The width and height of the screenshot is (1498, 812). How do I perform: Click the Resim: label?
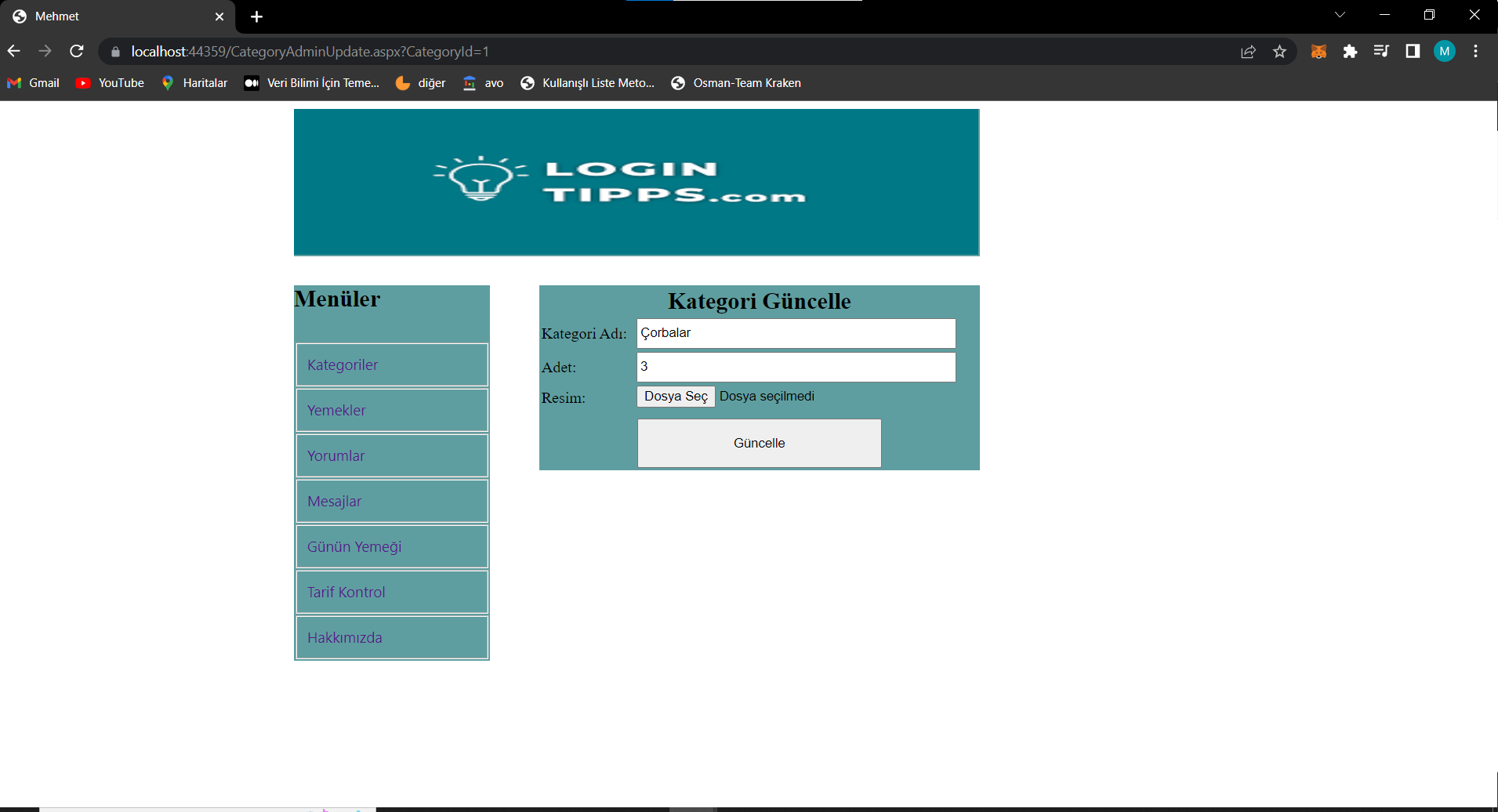(x=564, y=398)
